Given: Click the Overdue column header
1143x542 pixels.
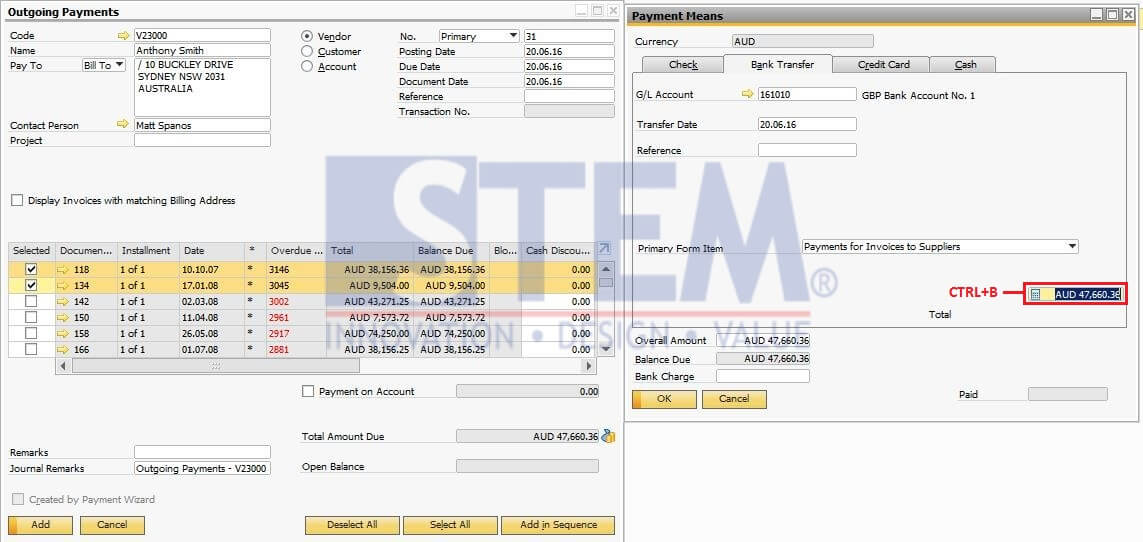Looking at the screenshot, I should [296, 251].
